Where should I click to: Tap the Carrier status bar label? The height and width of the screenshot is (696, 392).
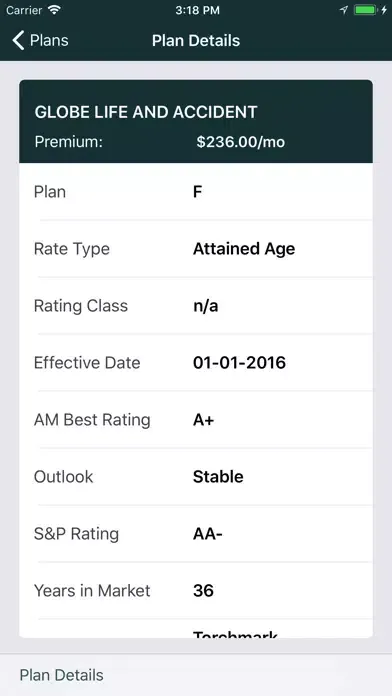tap(24, 10)
